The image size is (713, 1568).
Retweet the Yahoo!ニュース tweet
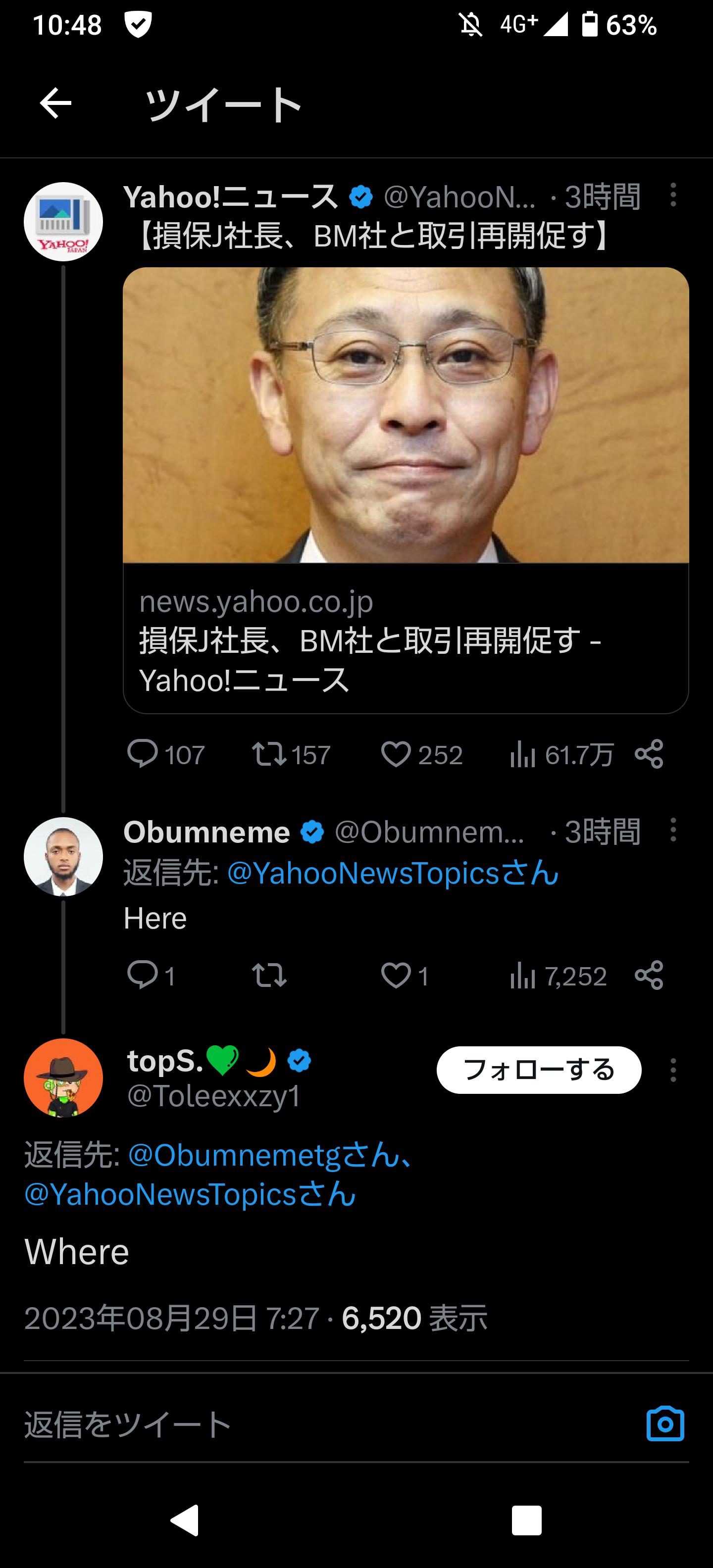tap(269, 754)
